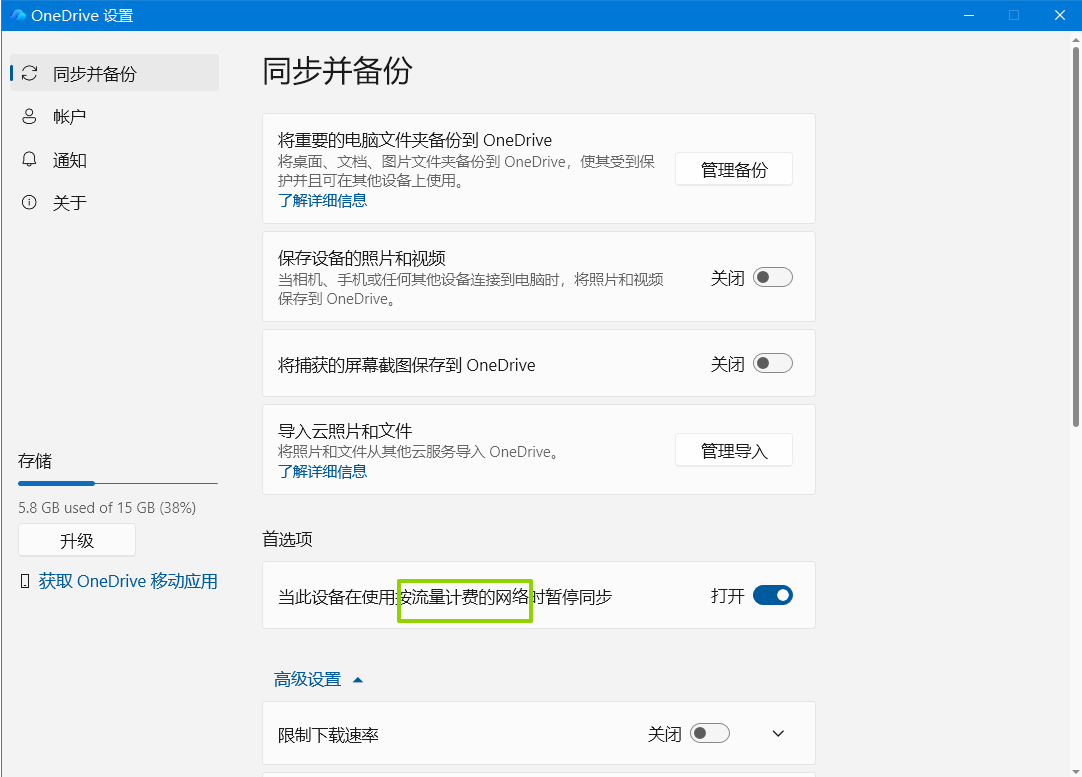This screenshot has height=777, width=1082.
Task: Turn off the metered network pause sync switch
Action: point(773,595)
